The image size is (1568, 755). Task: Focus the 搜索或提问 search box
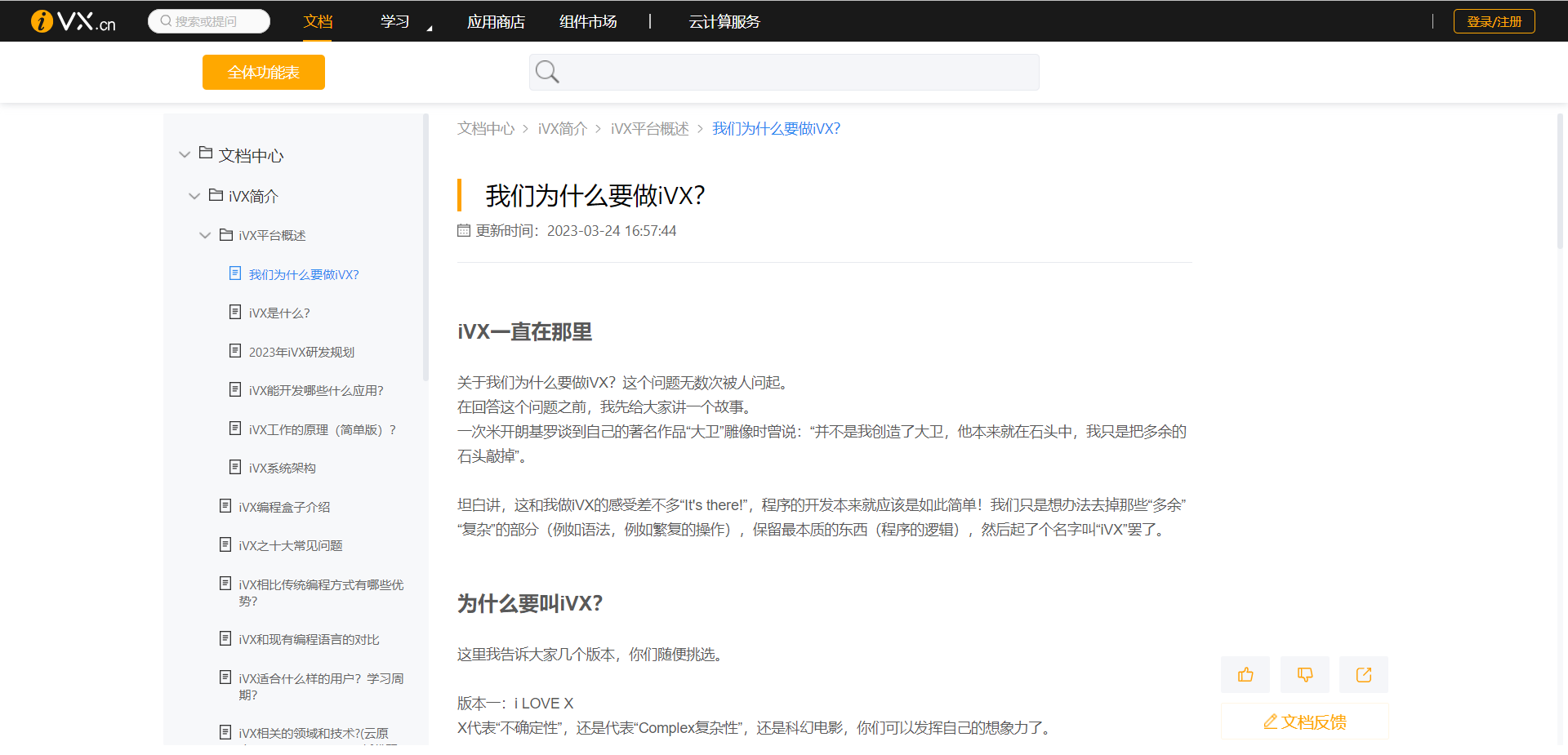point(209,21)
